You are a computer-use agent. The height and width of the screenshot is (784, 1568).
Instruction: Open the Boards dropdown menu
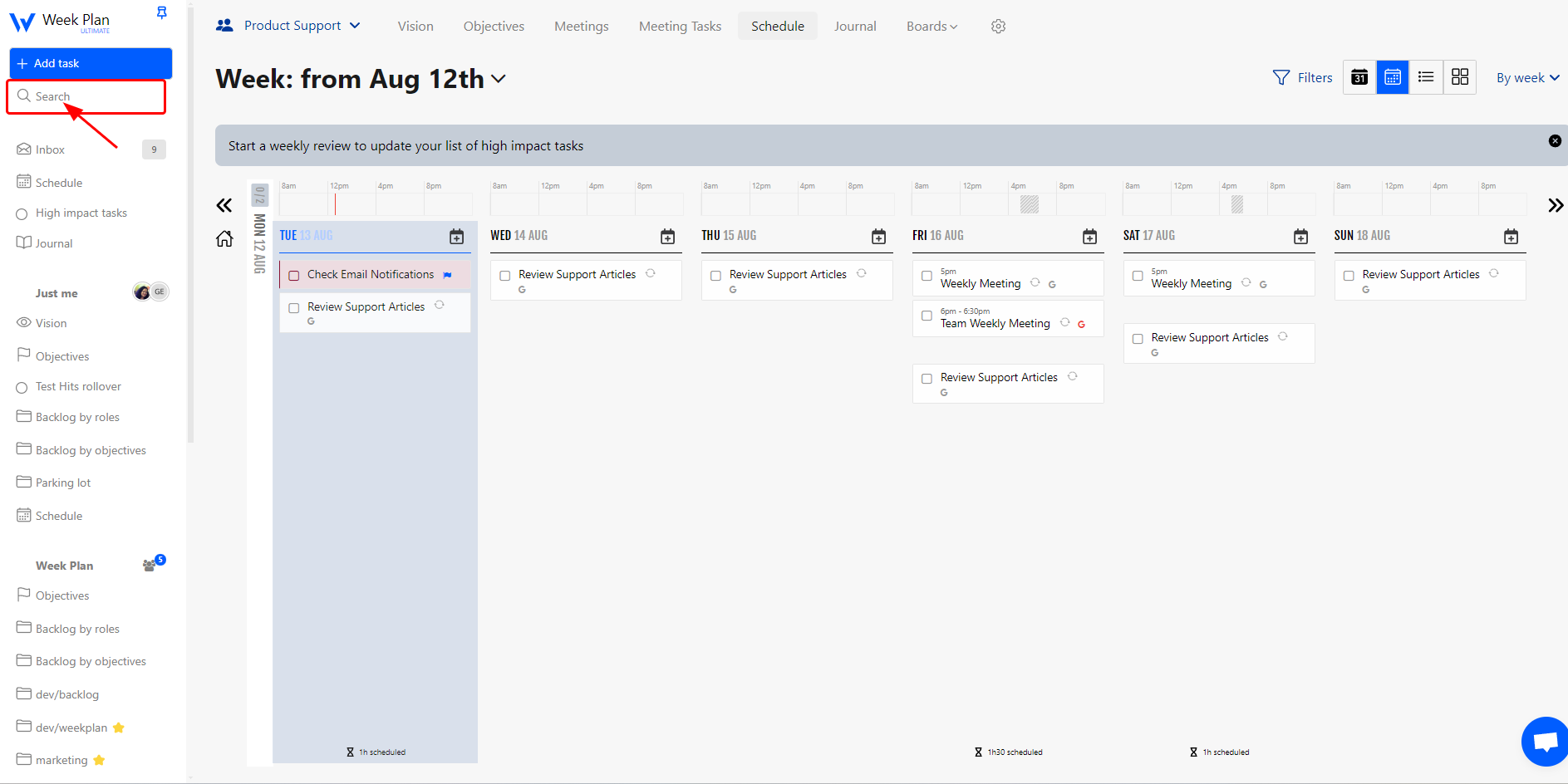(931, 27)
